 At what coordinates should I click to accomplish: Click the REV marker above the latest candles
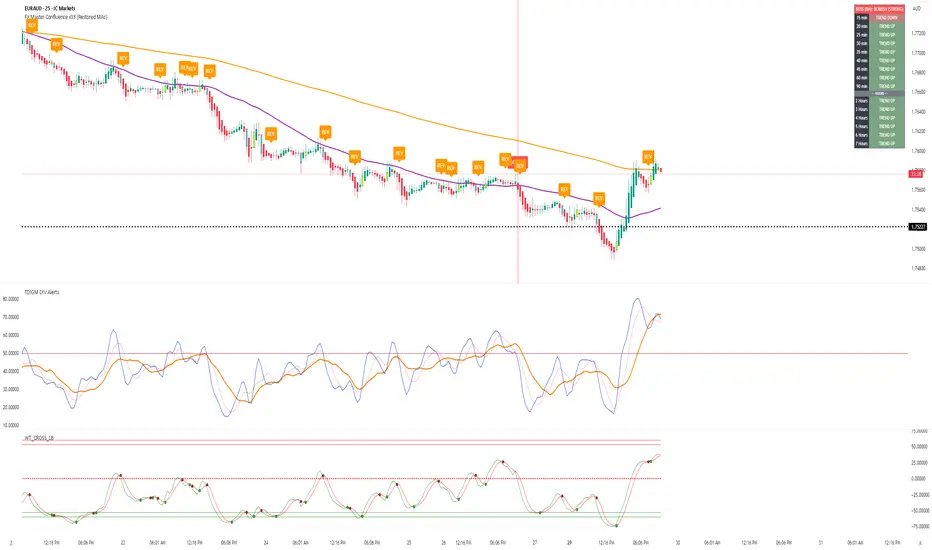(x=648, y=157)
